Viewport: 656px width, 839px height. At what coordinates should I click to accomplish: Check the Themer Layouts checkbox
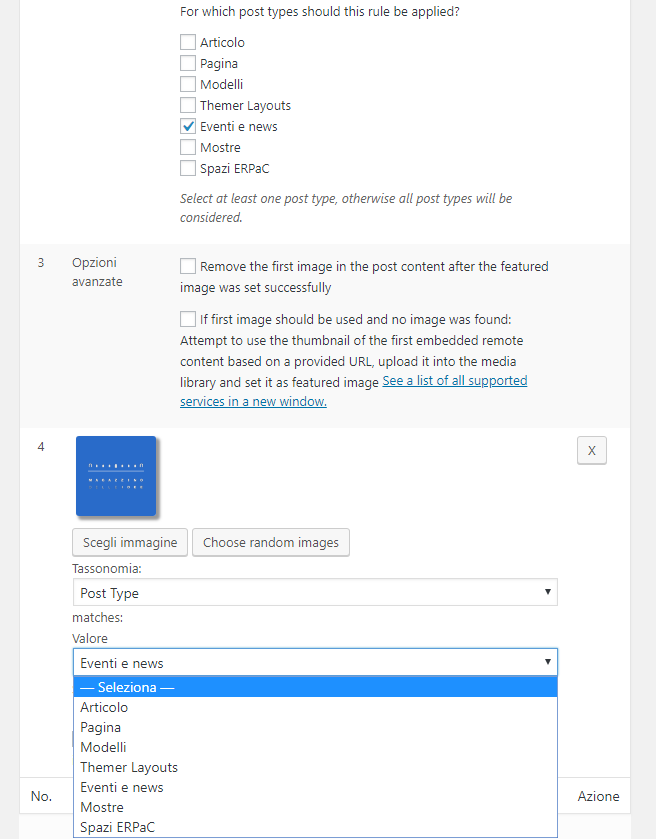point(188,105)
